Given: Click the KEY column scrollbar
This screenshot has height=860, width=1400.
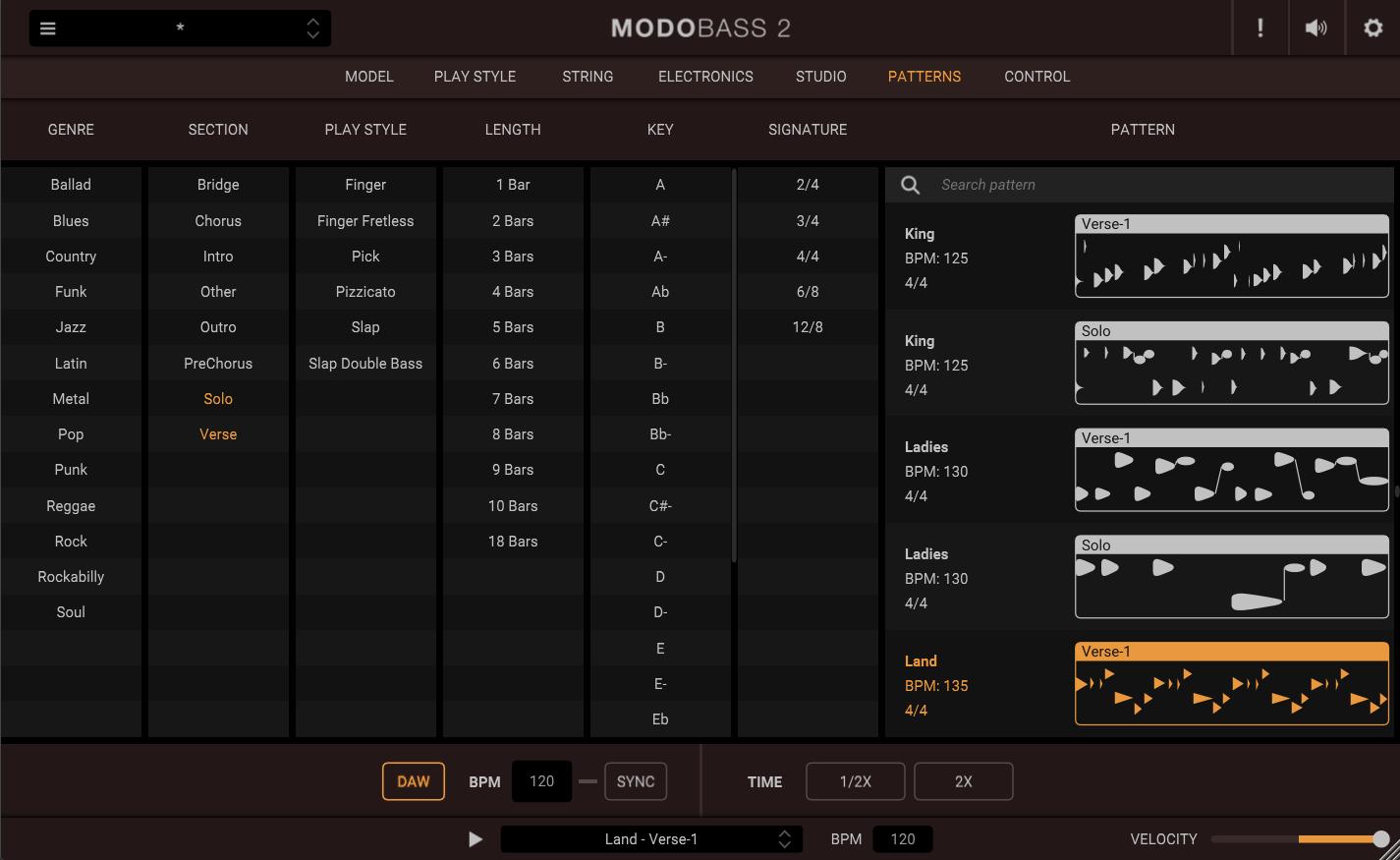Looking at the screenshot, I should 734,366.
